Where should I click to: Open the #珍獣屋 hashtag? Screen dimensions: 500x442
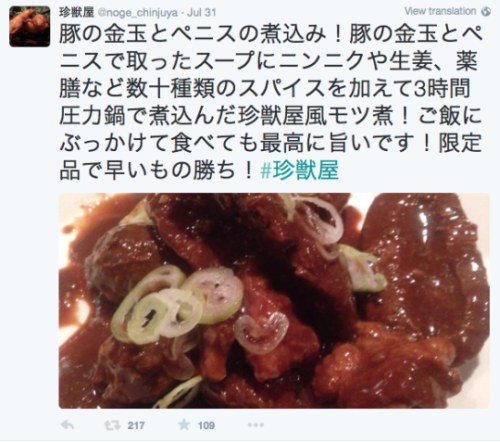point(299,170)
